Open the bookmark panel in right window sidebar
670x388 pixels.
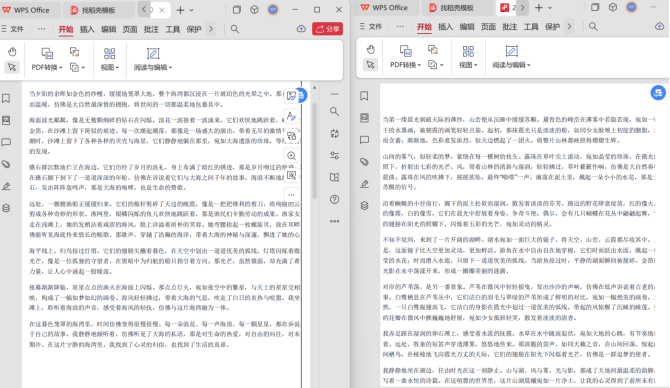(x=364, y=96)
